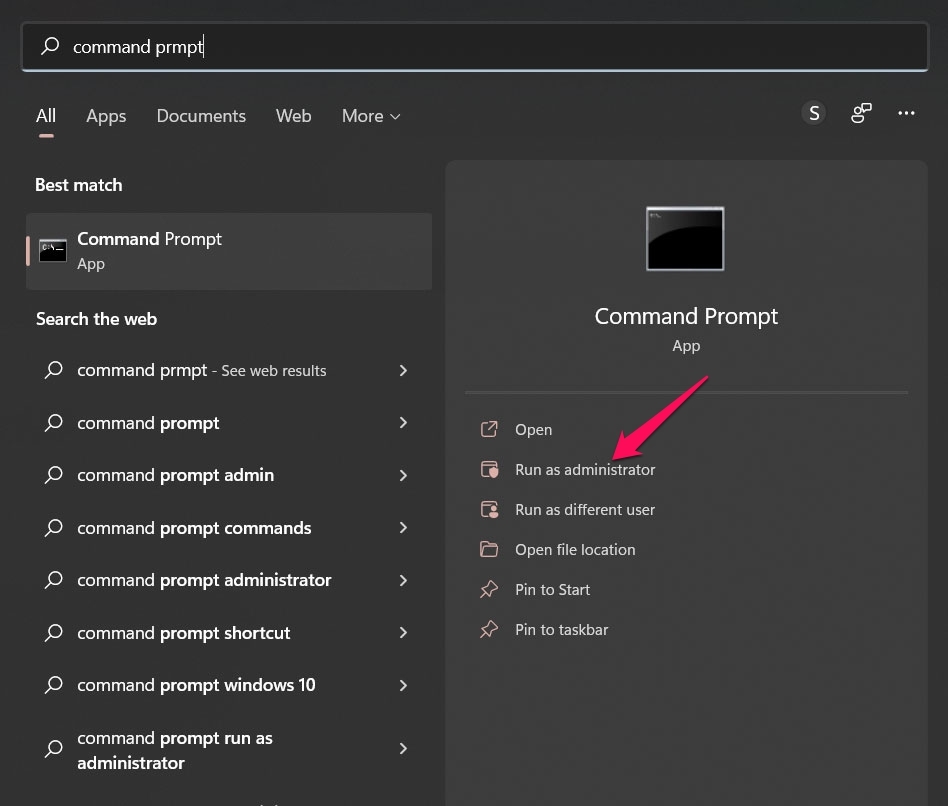Select 'command prompt shortcut' suggestion

pos(229,633)
